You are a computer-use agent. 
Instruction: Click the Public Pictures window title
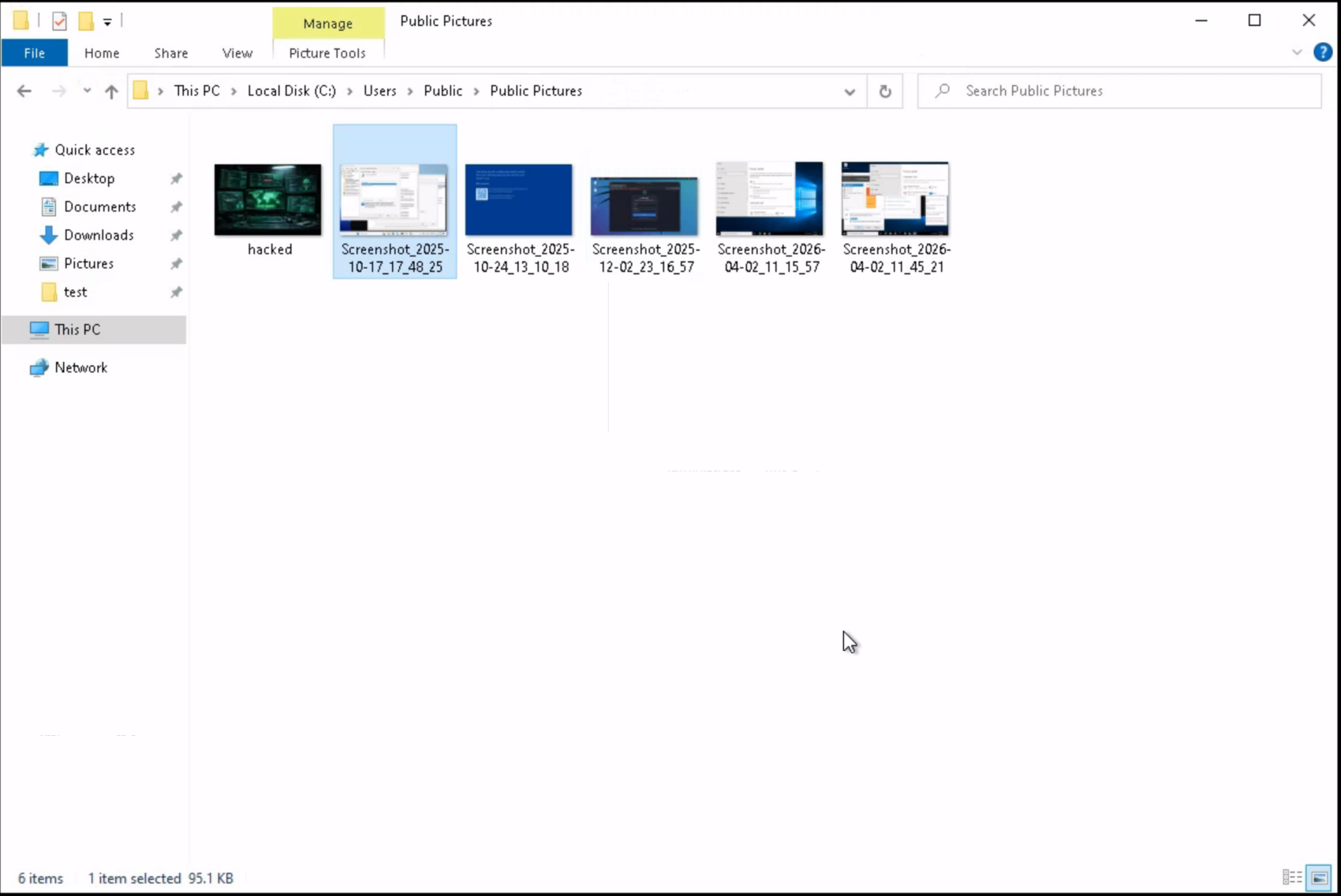pos(446,21)
